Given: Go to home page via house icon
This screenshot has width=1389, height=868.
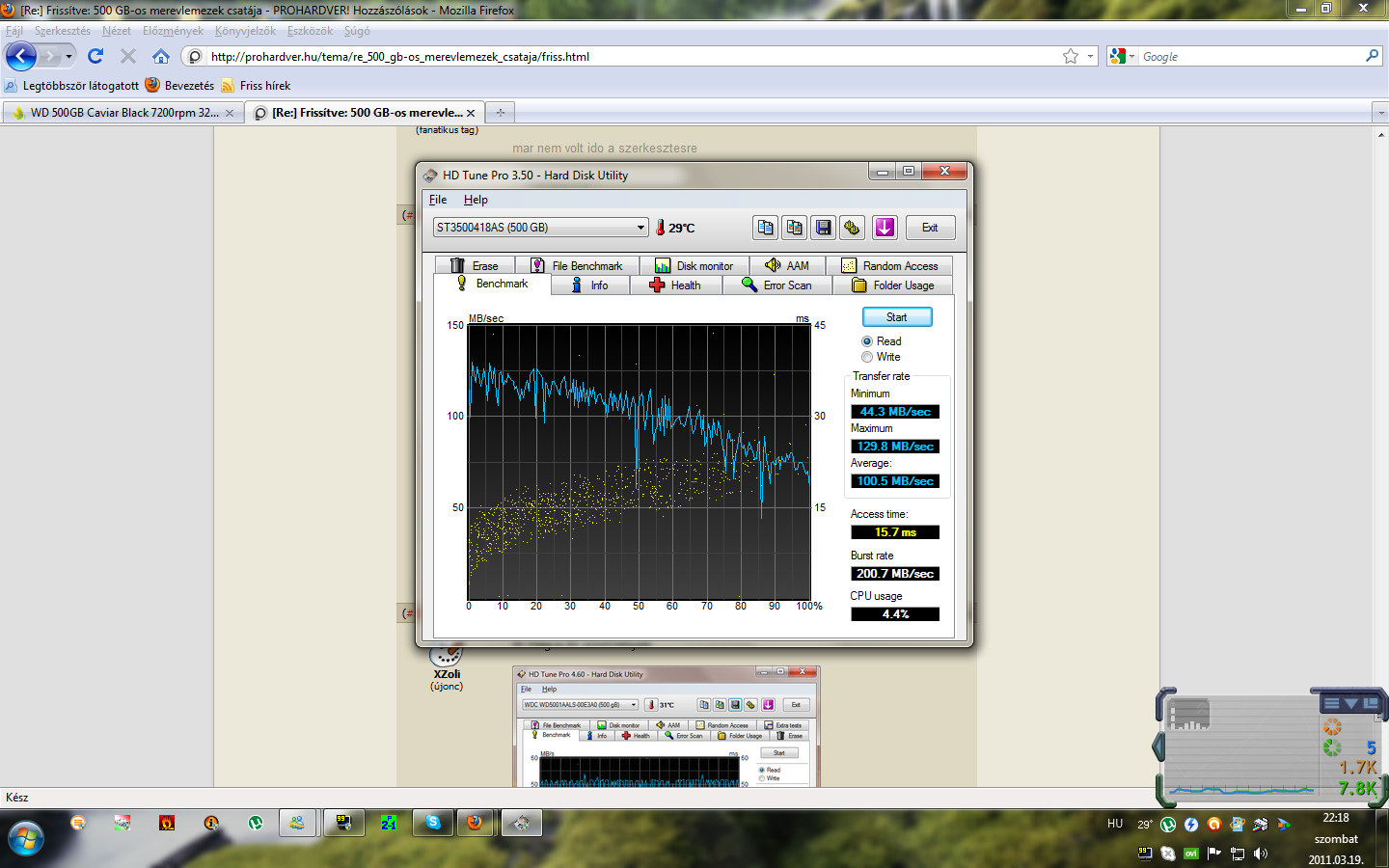Looking at the screenshot, I should click(161, 56).
